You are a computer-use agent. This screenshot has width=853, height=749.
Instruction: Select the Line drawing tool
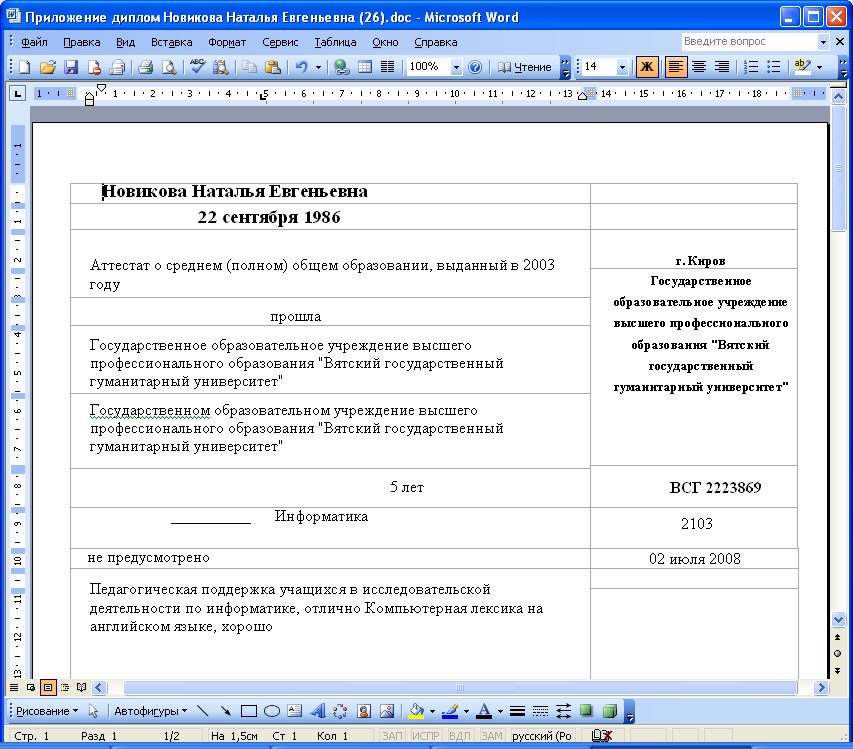(202, 711)
